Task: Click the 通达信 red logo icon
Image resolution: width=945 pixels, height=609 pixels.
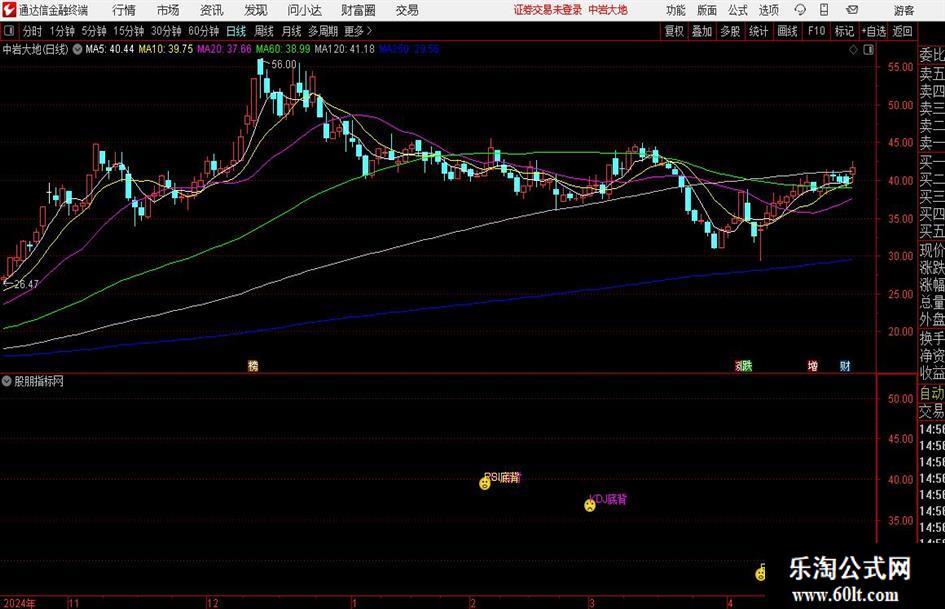Action: (9, 10)
